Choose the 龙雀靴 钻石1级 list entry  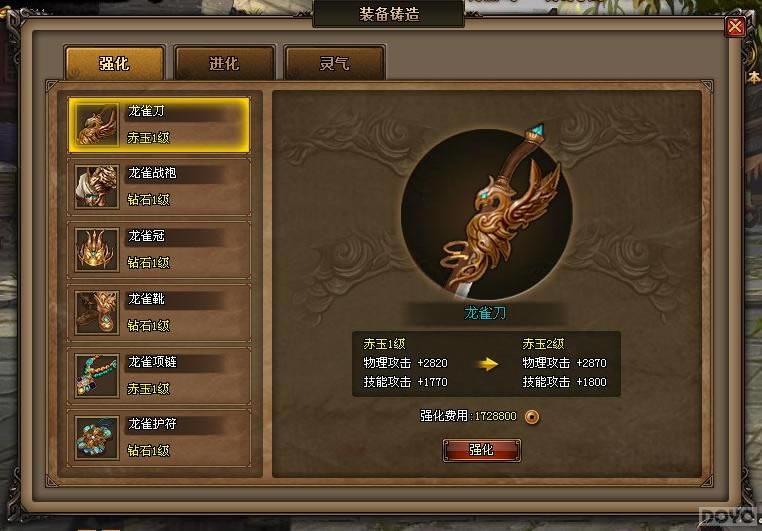(x=159, y=313)
